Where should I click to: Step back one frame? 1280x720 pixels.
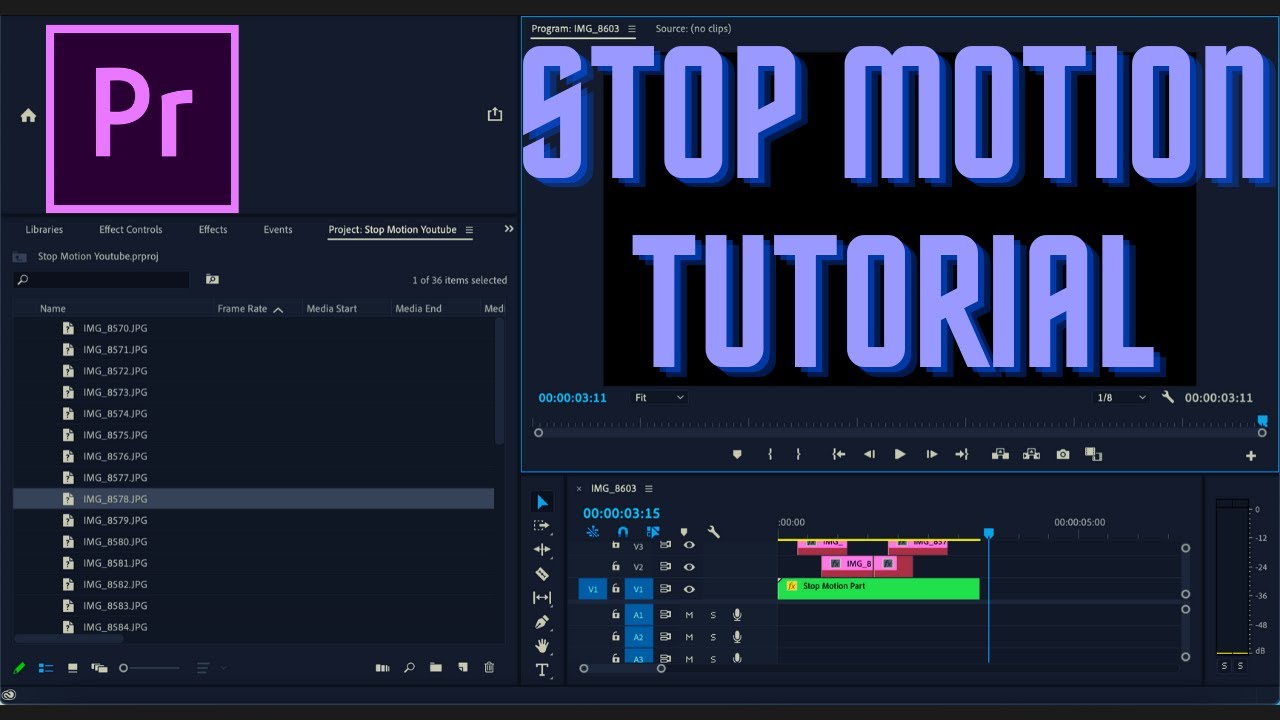tap(869, 454)
